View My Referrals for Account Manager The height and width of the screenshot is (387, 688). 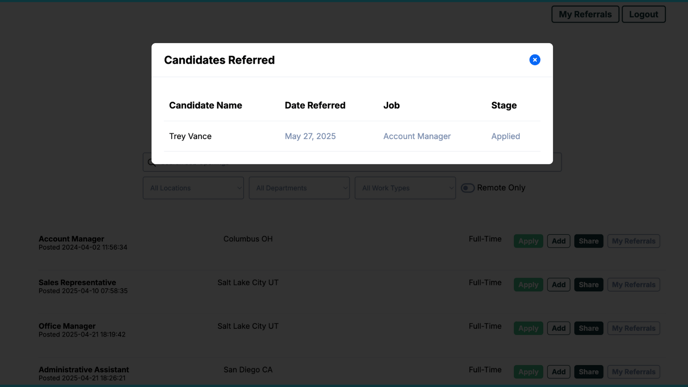click(x=634, y=241)
